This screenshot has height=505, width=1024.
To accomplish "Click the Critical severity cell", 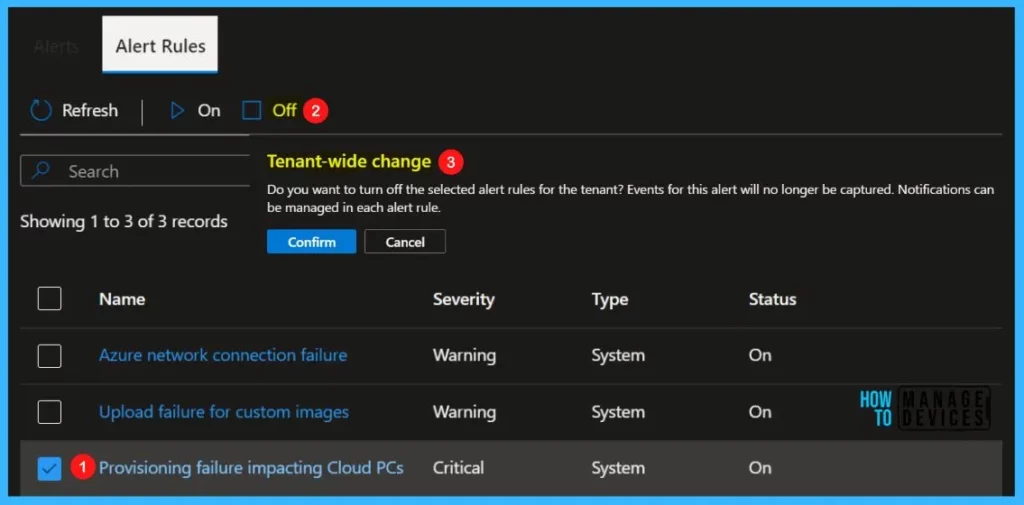I will click(x=458, y=468).
